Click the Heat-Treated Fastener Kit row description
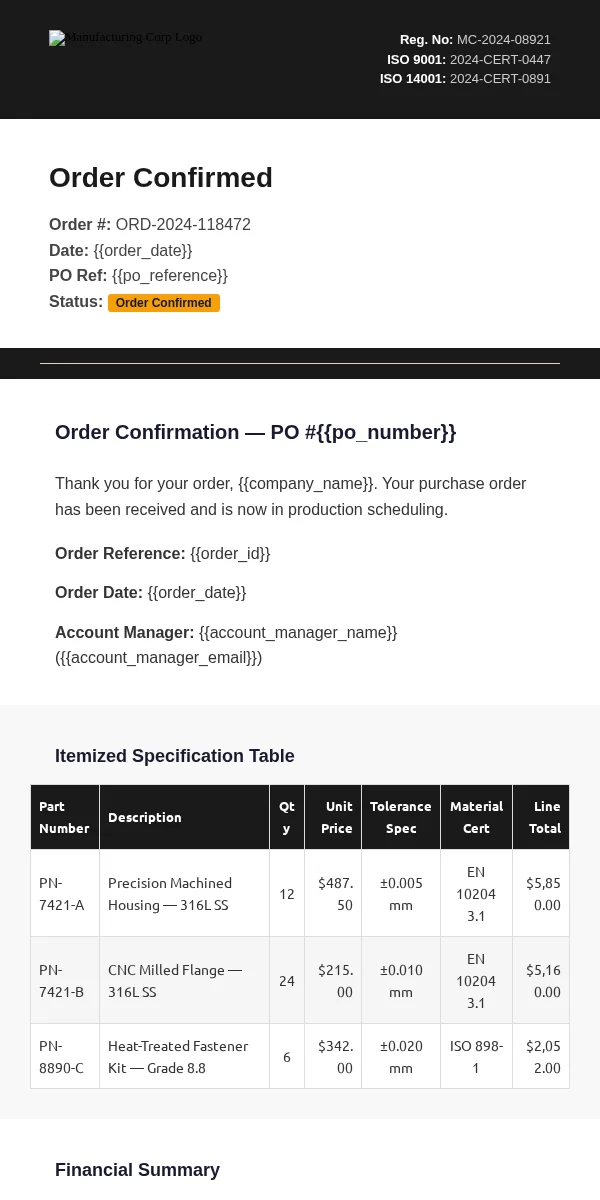 click(185, 1057)
